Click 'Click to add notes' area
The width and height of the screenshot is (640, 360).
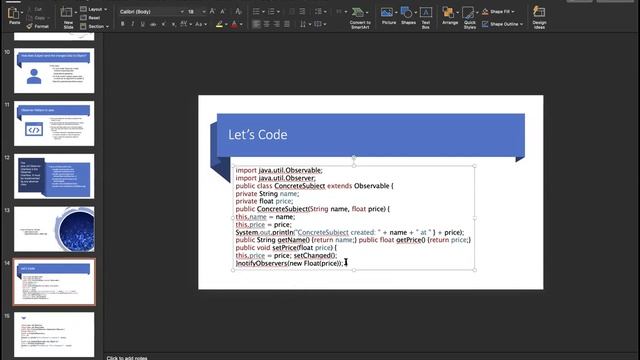tap(127, 358)
